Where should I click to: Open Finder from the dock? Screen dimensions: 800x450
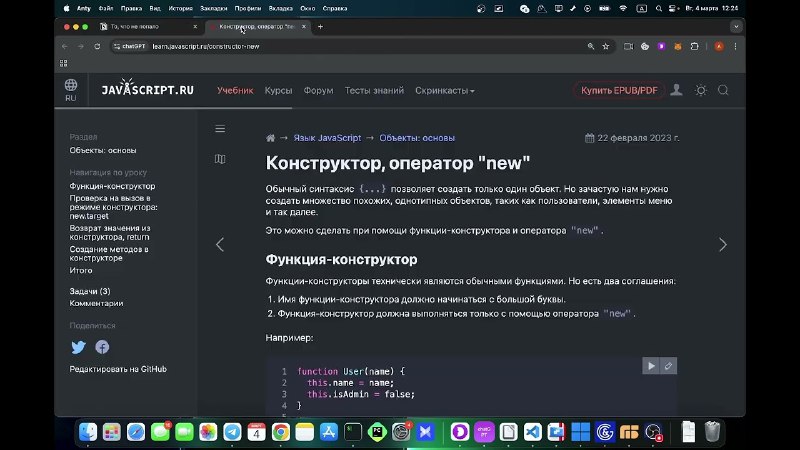(x=88, y=432)
